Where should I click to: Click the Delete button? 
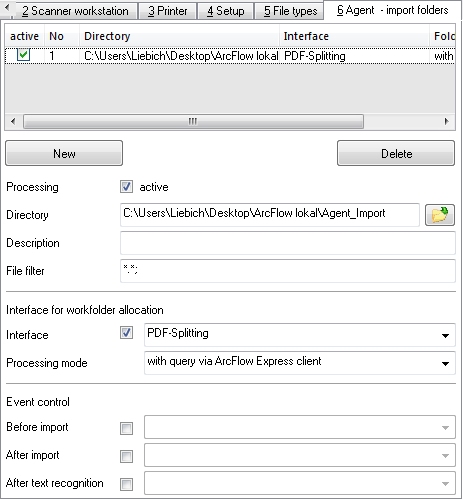coord(396,153)
